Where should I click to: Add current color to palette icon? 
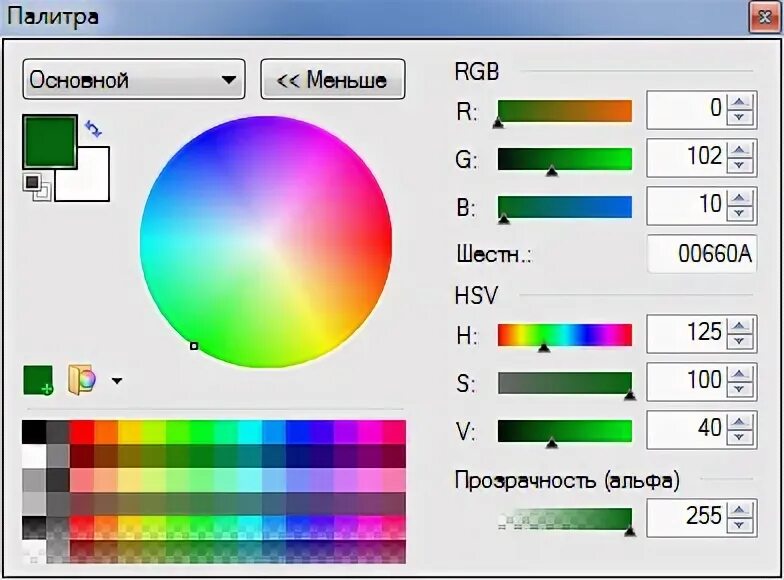click(38, 380)
